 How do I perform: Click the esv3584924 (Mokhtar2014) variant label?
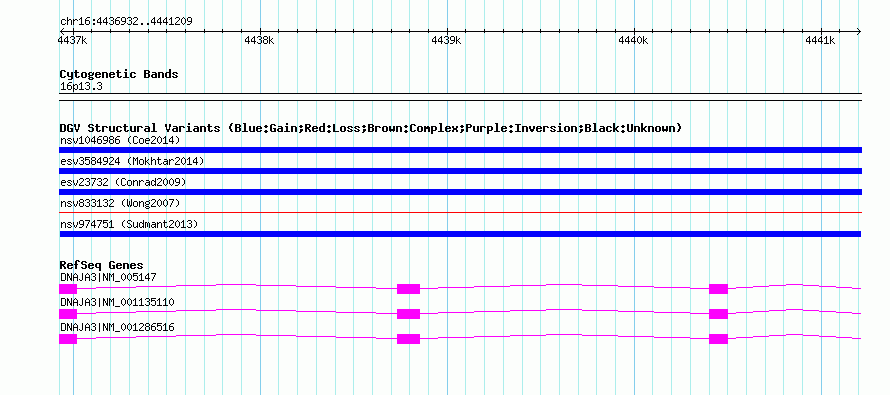(x=132, y=161)
